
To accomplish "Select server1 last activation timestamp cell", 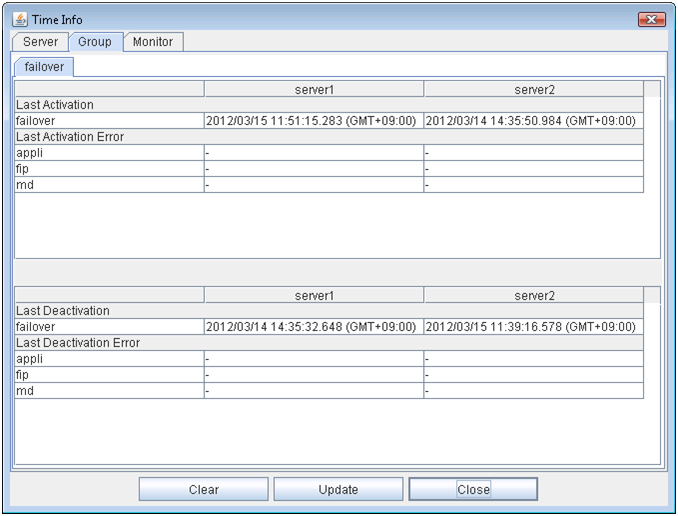I will (x=314, y=121).
